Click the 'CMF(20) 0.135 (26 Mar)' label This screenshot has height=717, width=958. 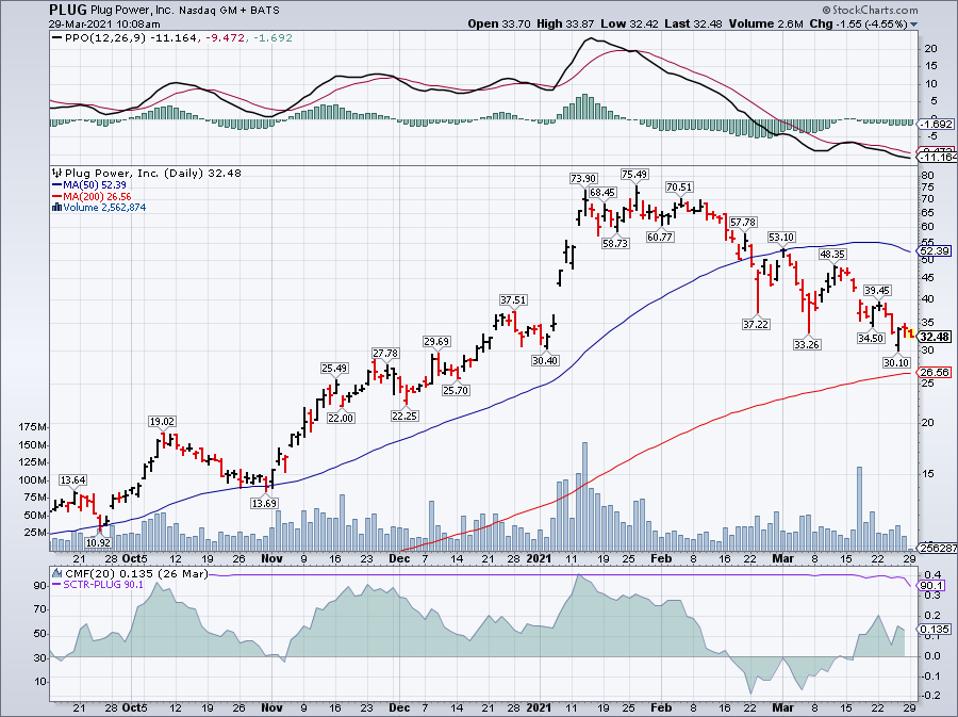coord(136,574)
